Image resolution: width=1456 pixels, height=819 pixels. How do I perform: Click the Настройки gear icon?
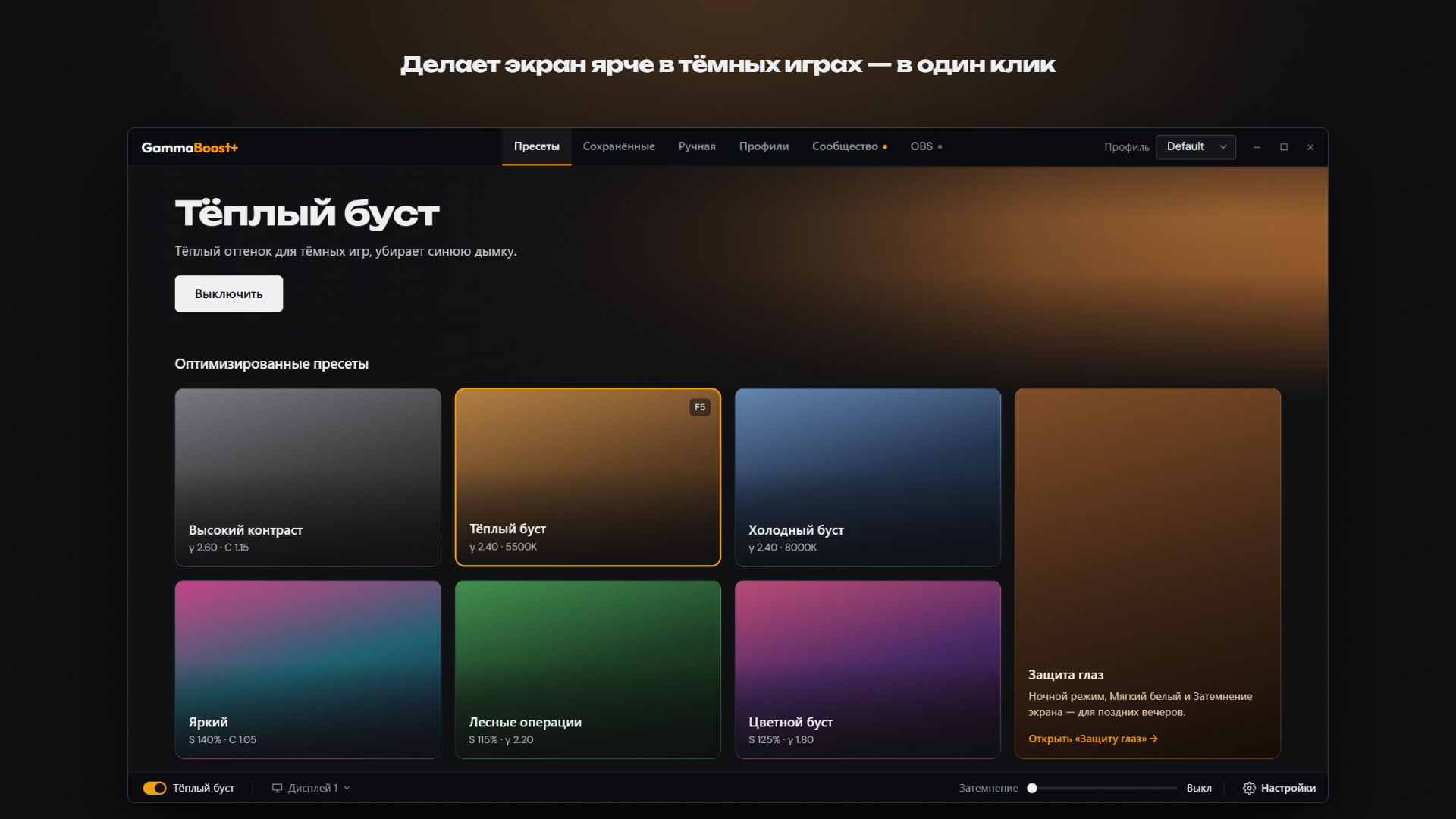pos(1249,788)
